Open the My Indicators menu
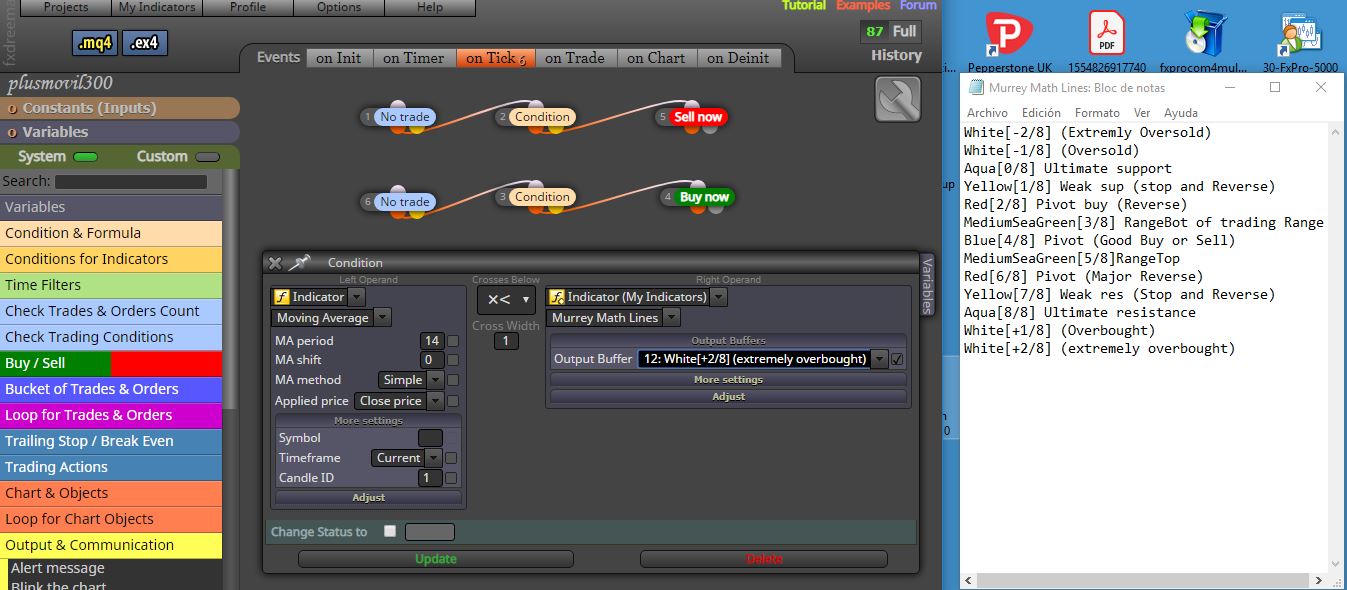This screenshot has height=590, width=1347. pos(158,7)
